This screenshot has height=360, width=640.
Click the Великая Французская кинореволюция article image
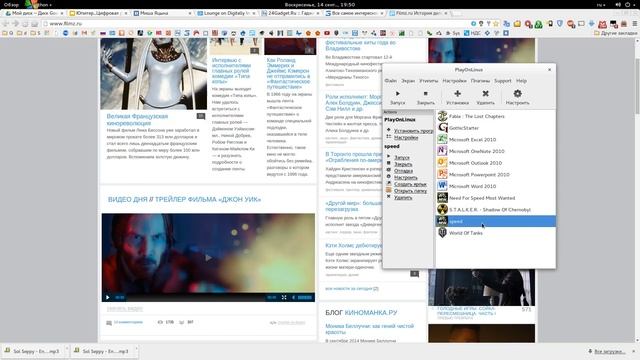coord(153,74)
